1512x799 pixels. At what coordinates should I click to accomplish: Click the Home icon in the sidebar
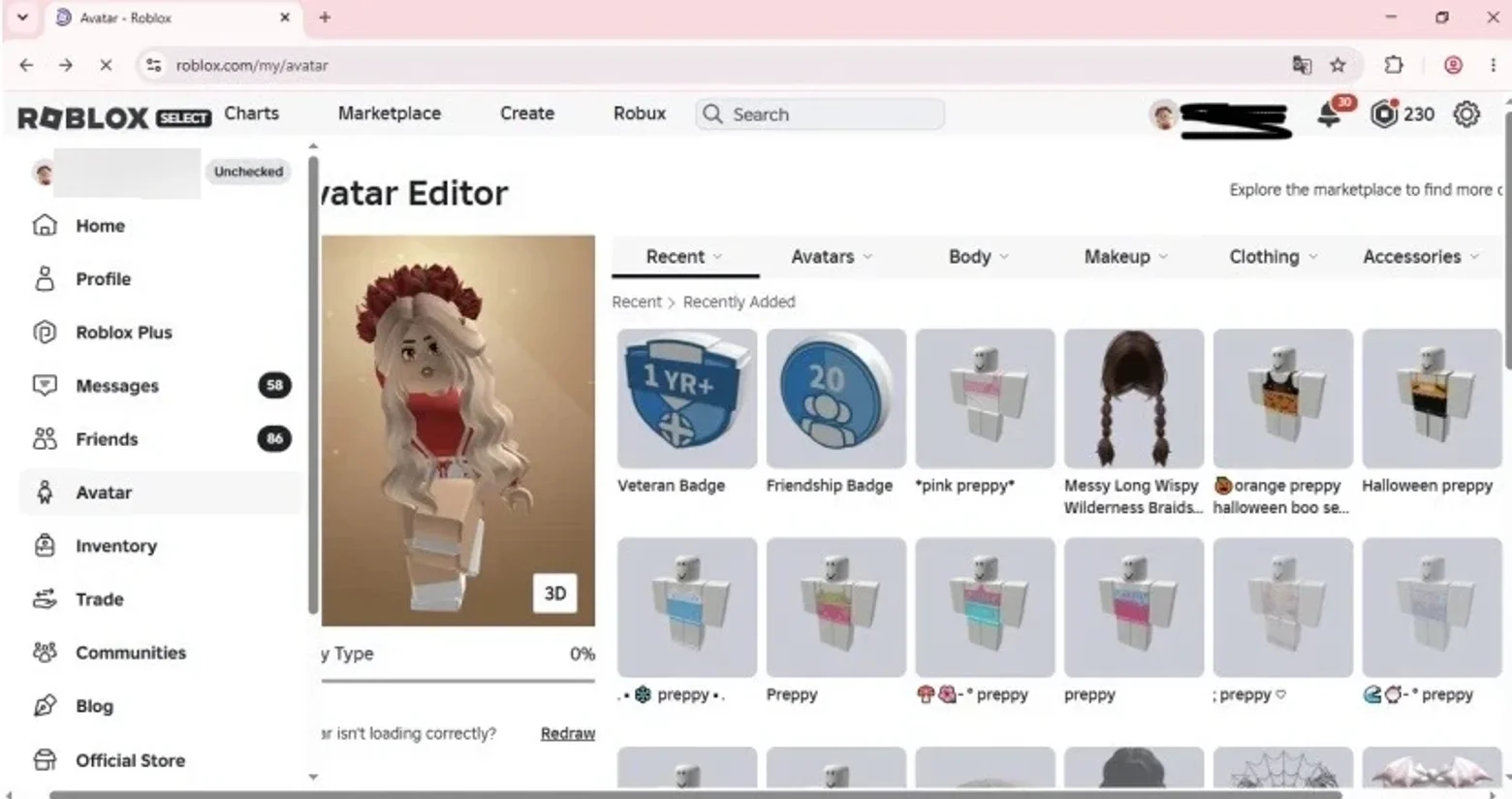(45, 225)
